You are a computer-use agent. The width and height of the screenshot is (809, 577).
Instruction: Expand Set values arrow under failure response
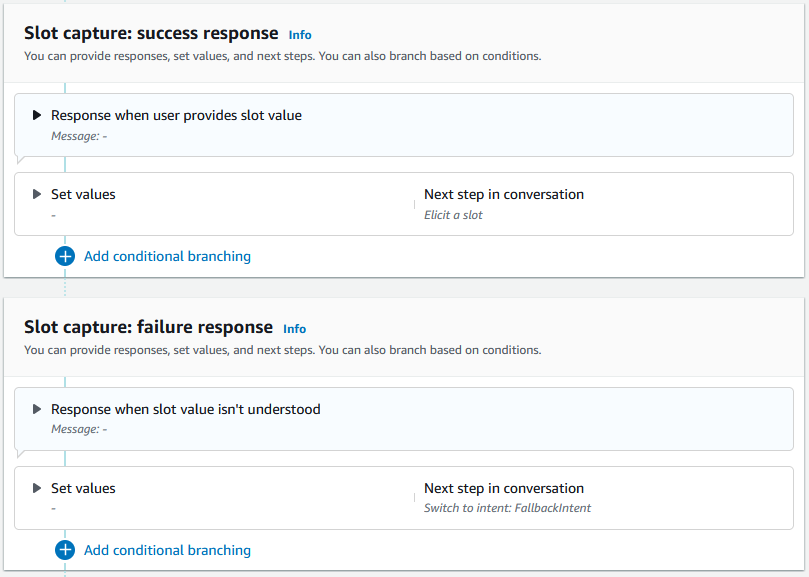coord(37,488)
